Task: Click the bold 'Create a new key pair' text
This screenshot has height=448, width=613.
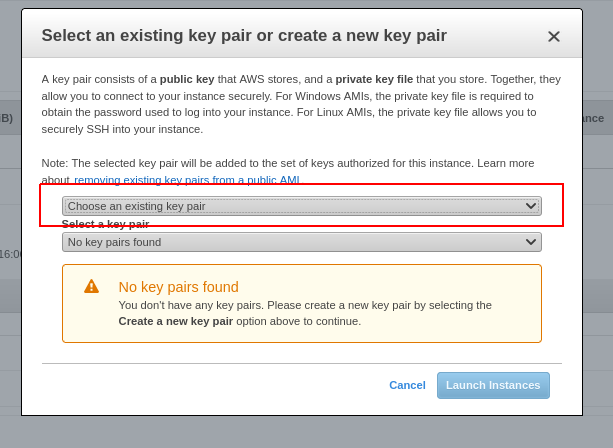Action: (175, 321)
